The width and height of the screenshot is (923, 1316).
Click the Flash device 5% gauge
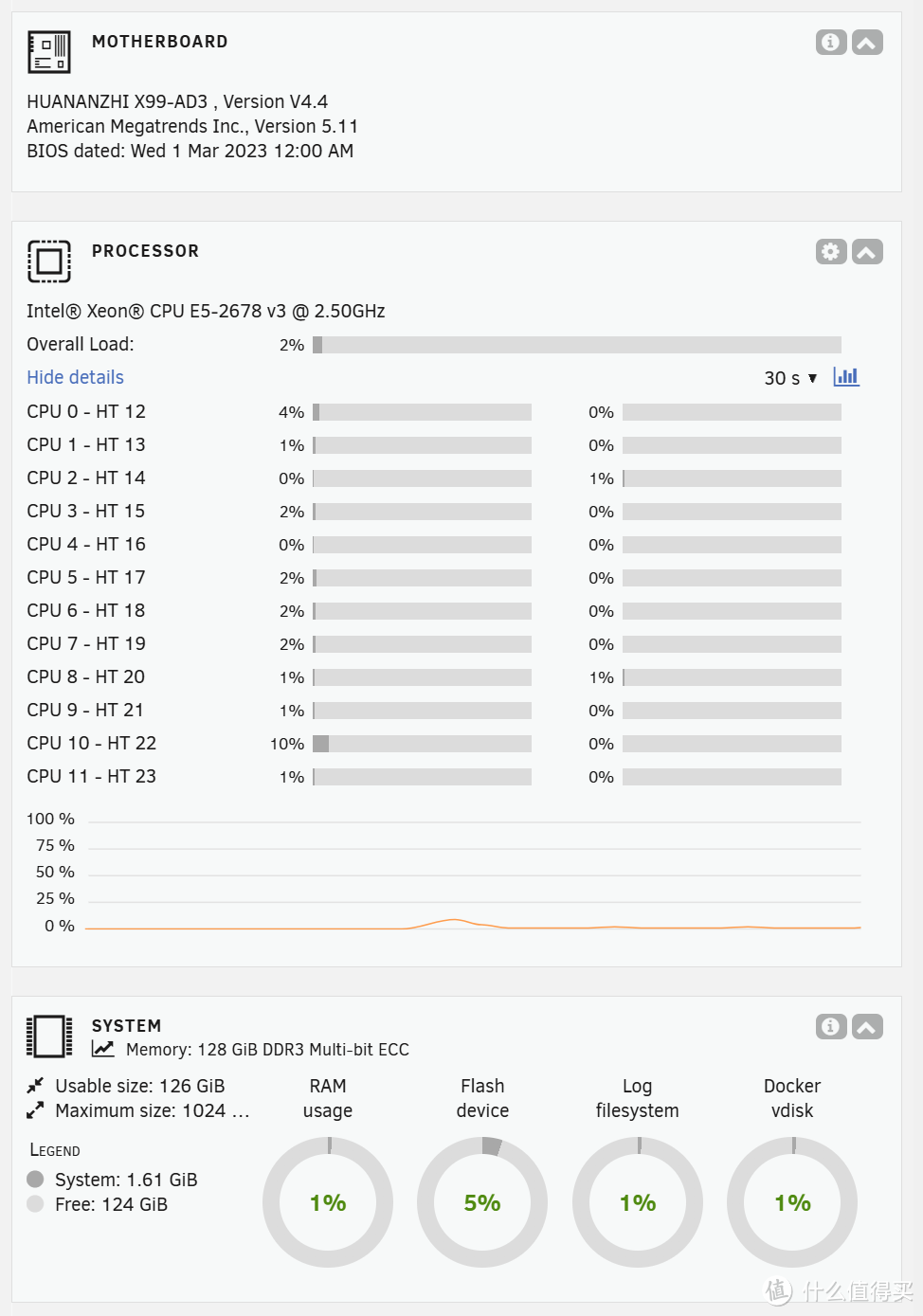[x=482, y=1202]
